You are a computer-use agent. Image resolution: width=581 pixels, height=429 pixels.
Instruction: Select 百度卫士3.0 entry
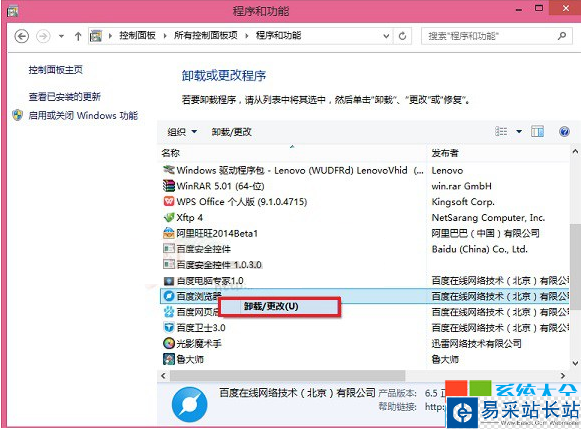201,328
